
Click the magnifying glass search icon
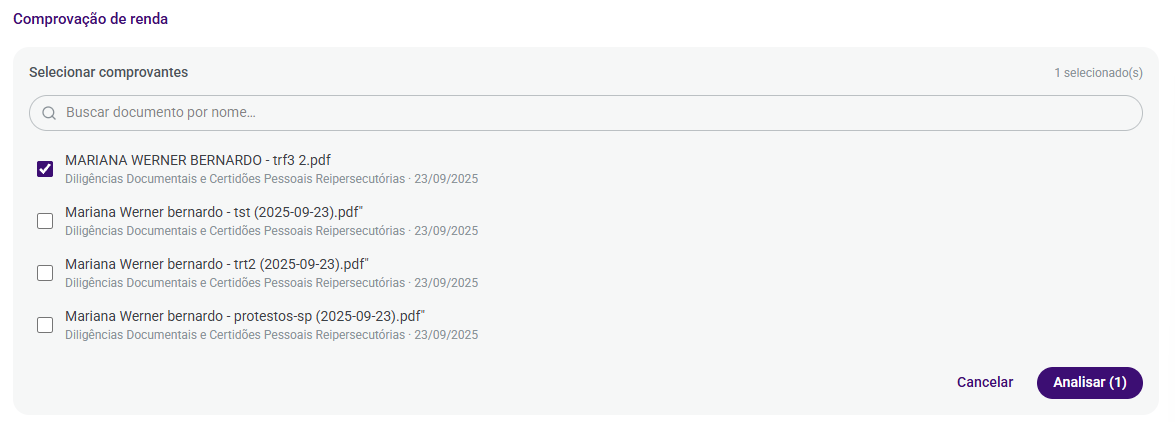click(x=49, y=113)
